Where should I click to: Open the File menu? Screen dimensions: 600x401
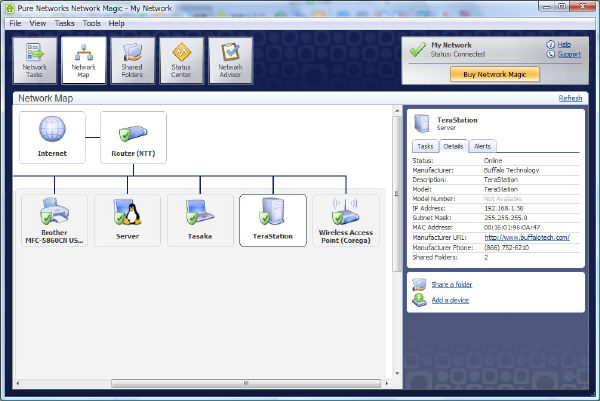[15, 23]
